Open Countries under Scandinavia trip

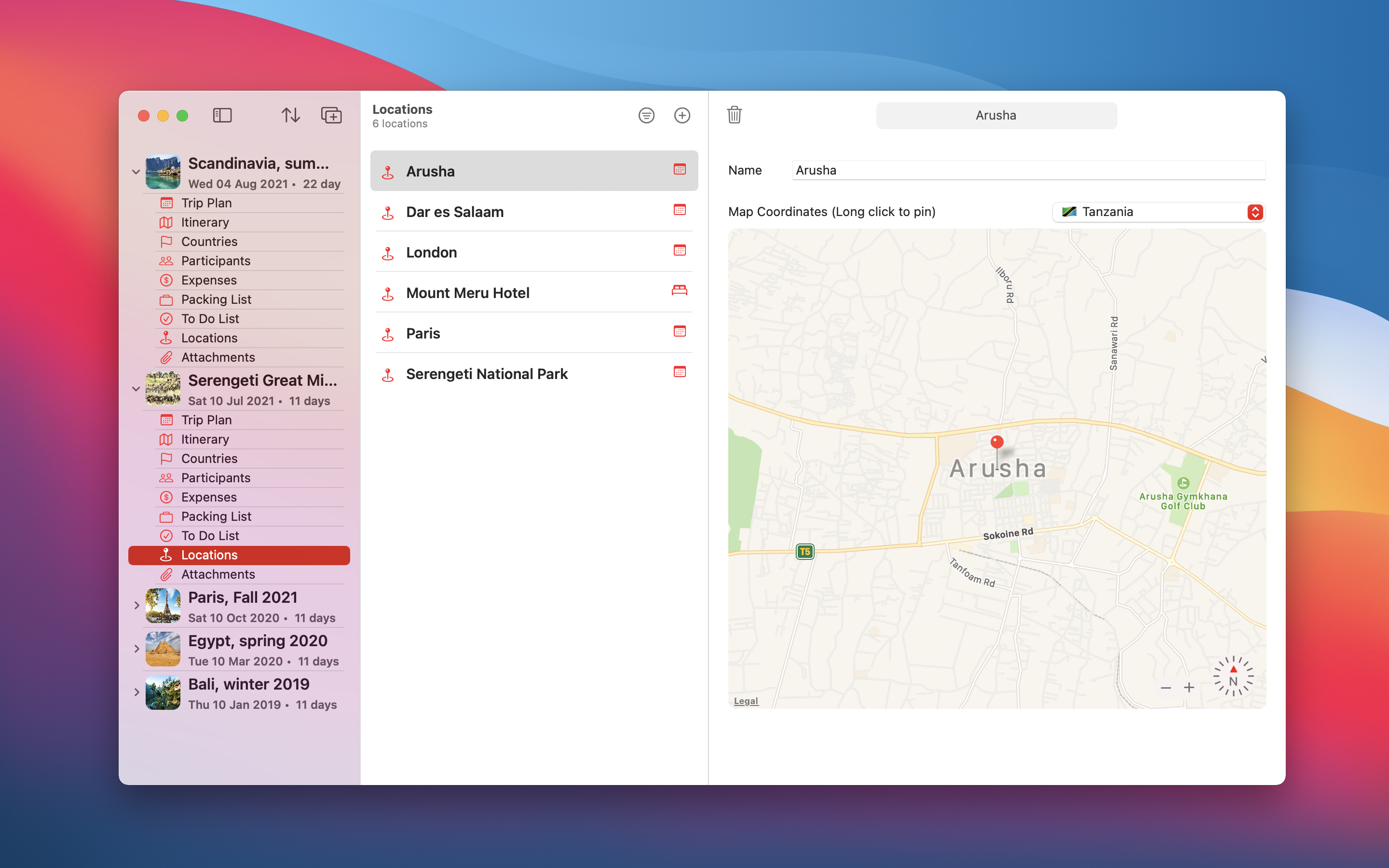(239, 242)
